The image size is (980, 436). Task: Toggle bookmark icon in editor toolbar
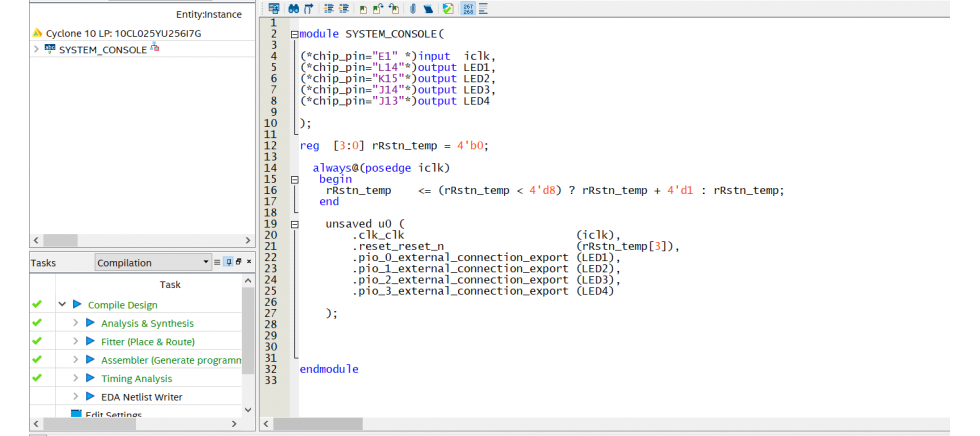point(362,8)
